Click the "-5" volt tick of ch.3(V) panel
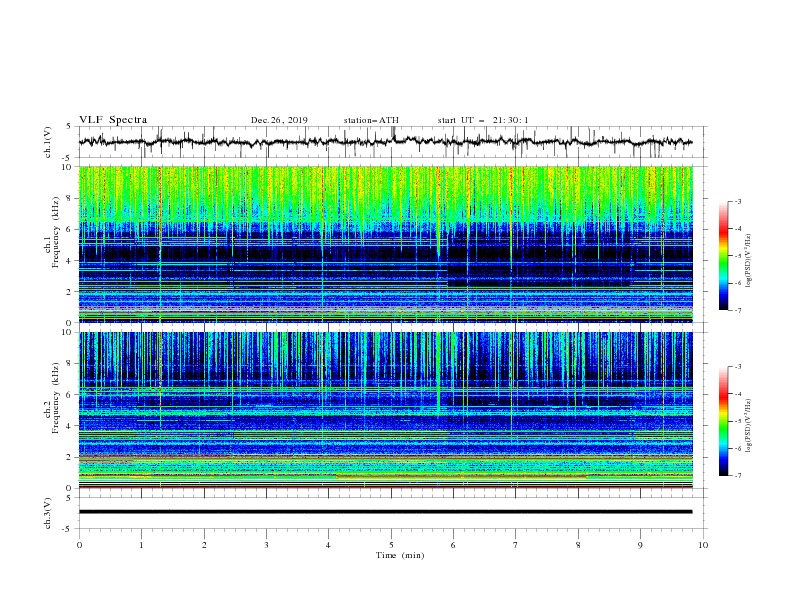Screen dimensions: 792x612 [68, 529]
